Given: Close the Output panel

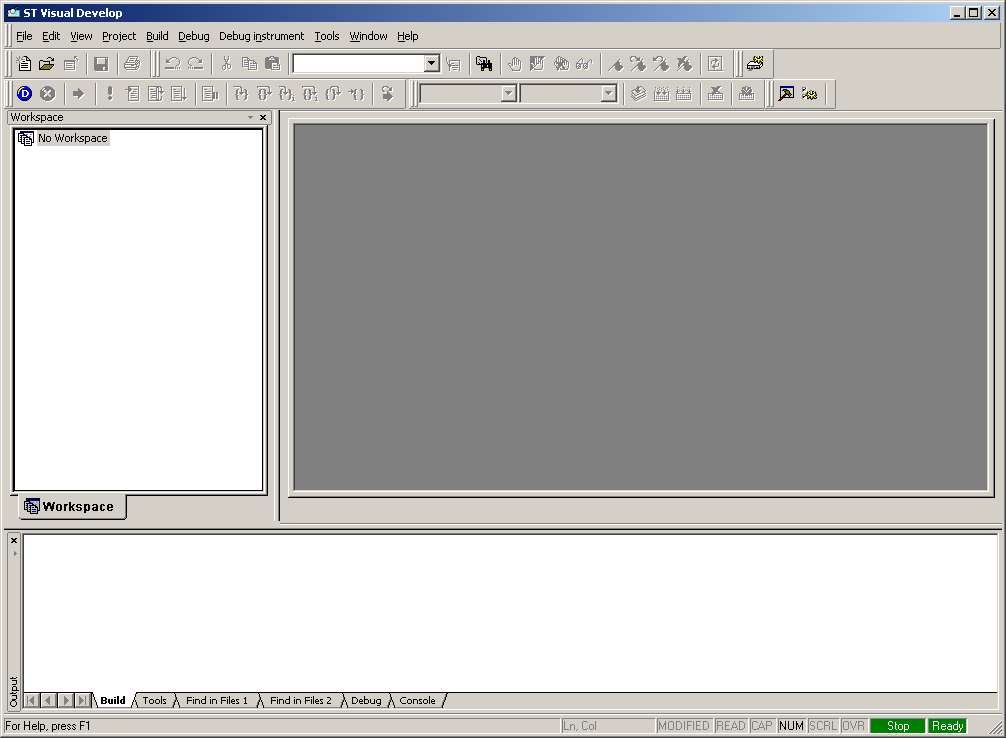Looking at the screenshot, I should click(x=14, y=540).
